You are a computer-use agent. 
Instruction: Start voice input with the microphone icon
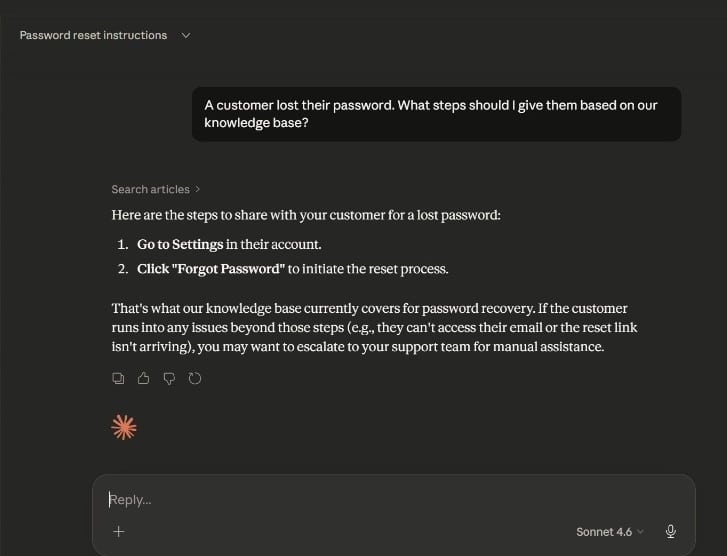point(670,532)
